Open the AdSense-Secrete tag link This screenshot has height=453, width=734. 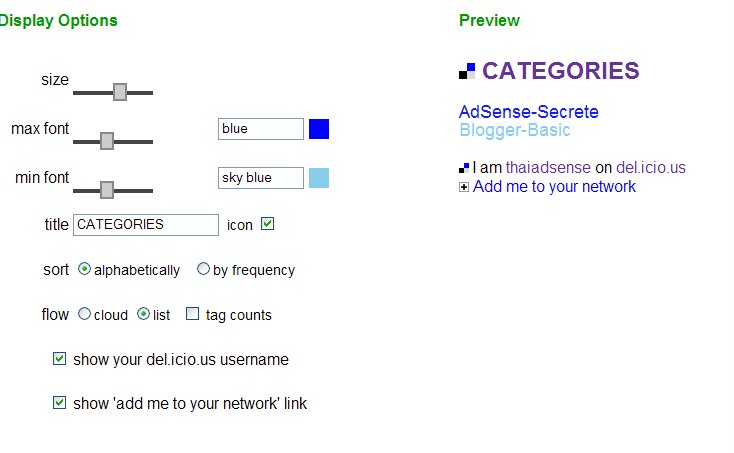528,112
